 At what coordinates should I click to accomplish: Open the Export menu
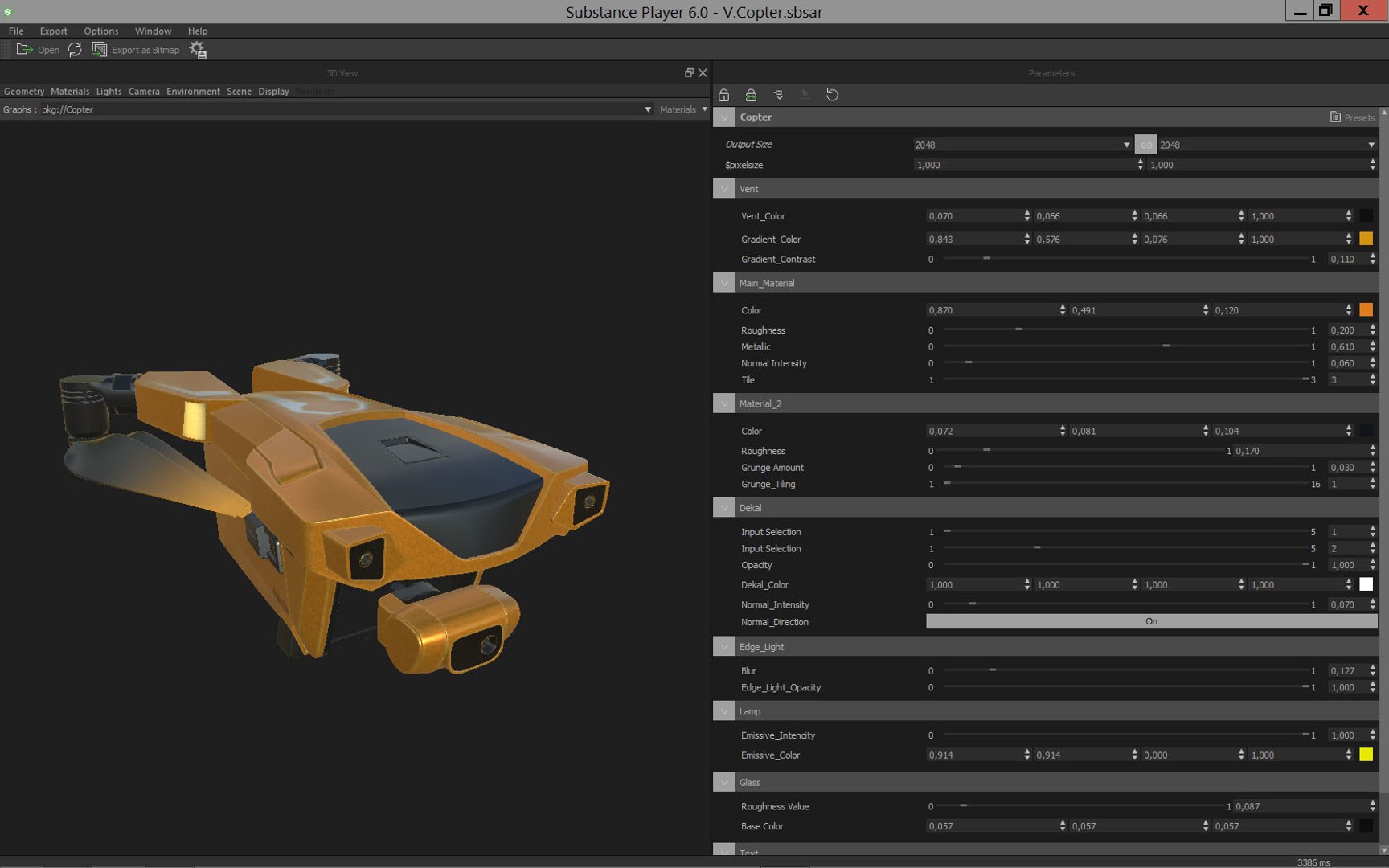(54, 31)
